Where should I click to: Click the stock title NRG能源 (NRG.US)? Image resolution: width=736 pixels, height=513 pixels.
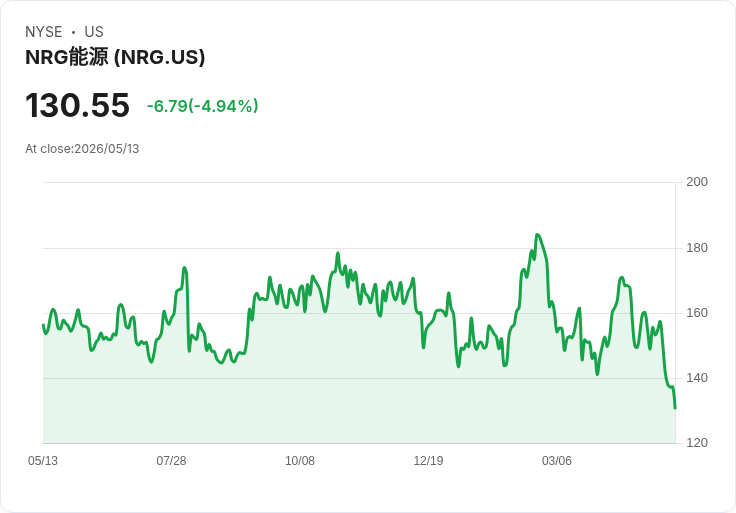pos(115,57)
